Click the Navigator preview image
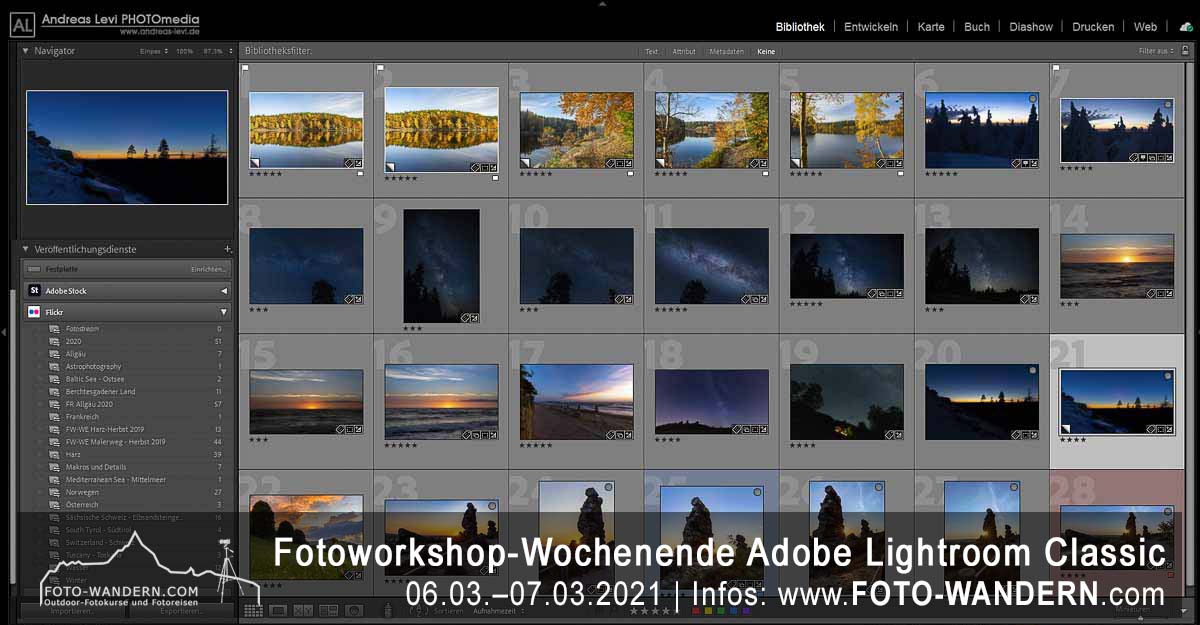This screenshot has width=1200, height=625. (127, 147)
